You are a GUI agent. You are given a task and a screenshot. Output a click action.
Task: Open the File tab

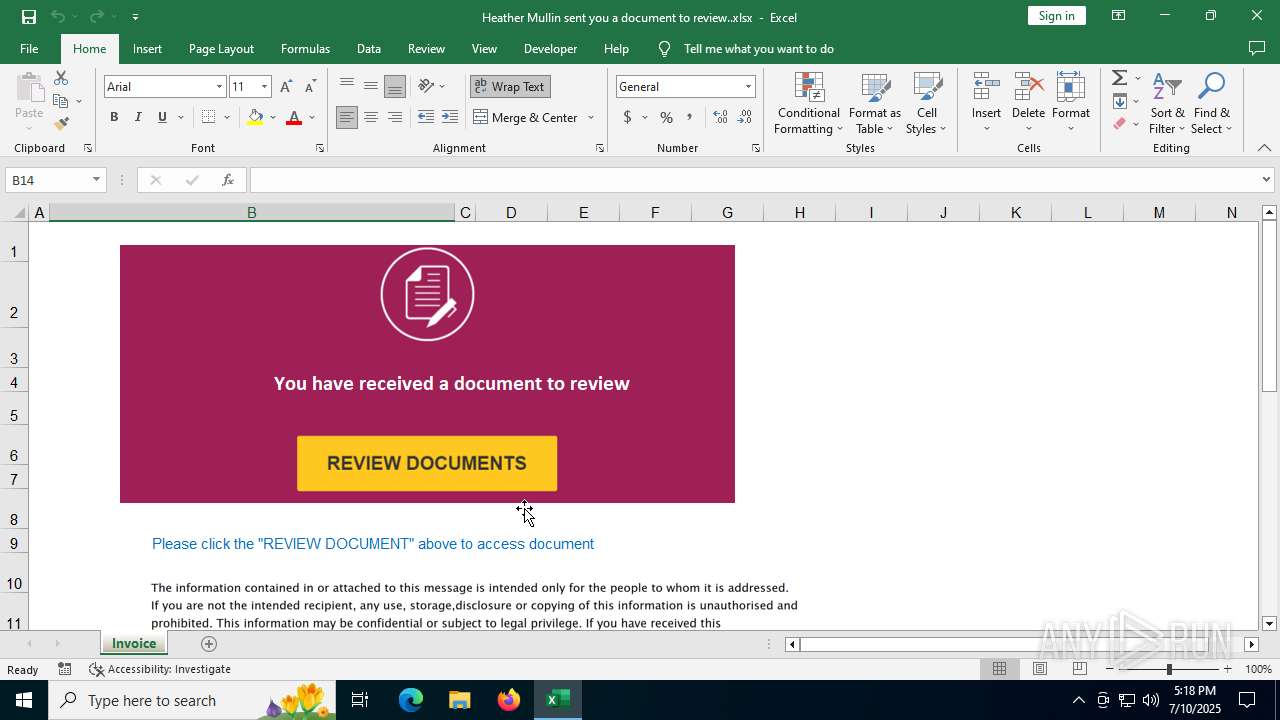coord(29,48)
